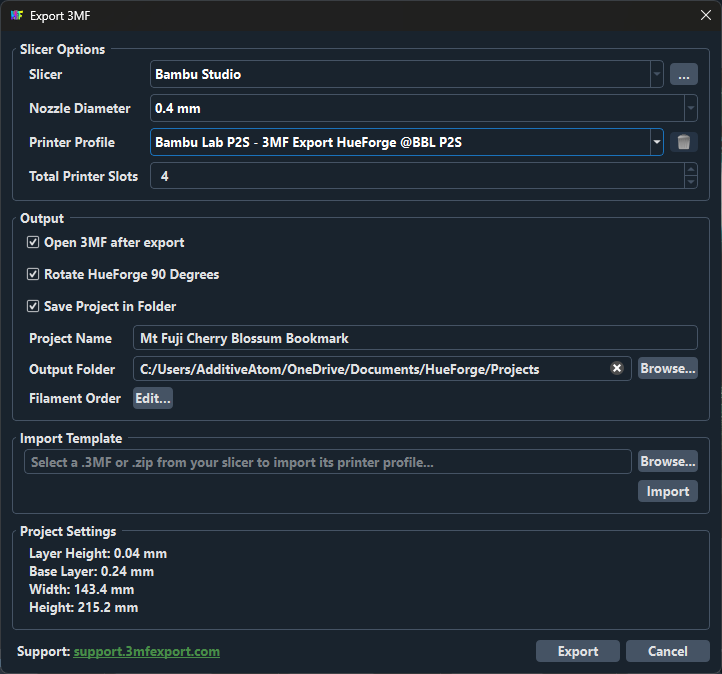Click the trash icon beside Printer Profile
Viewport: 722px width, 674px height.
[683, 142]
